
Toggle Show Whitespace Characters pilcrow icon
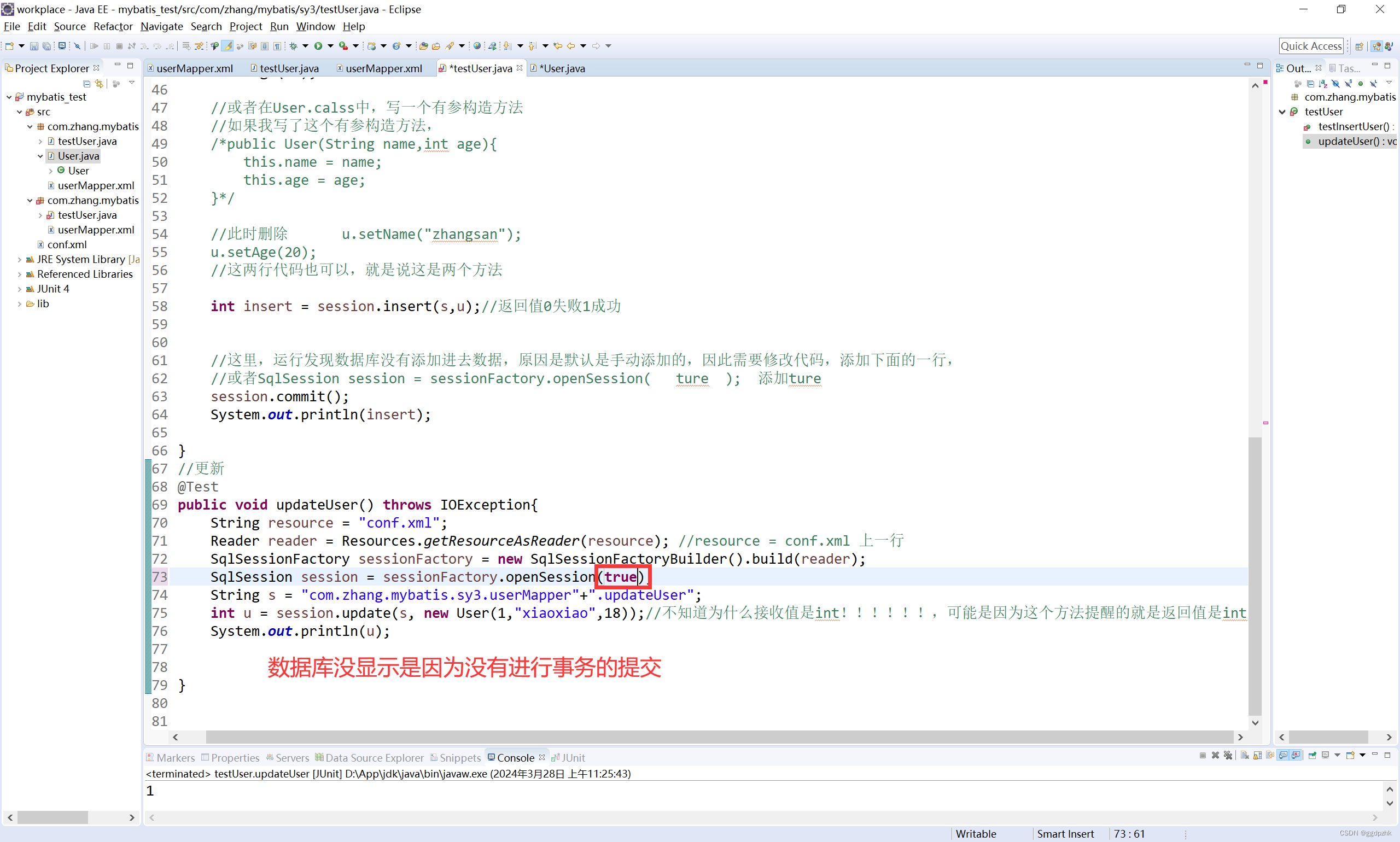(x=277, y=46)
